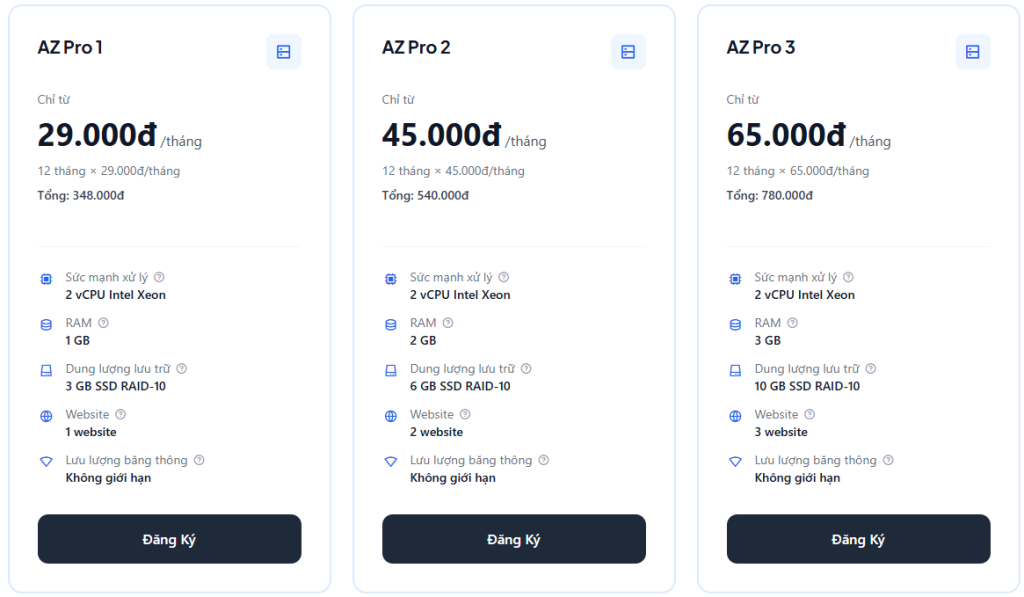Click help icon next to AZ Pro 2 Website

465,414
